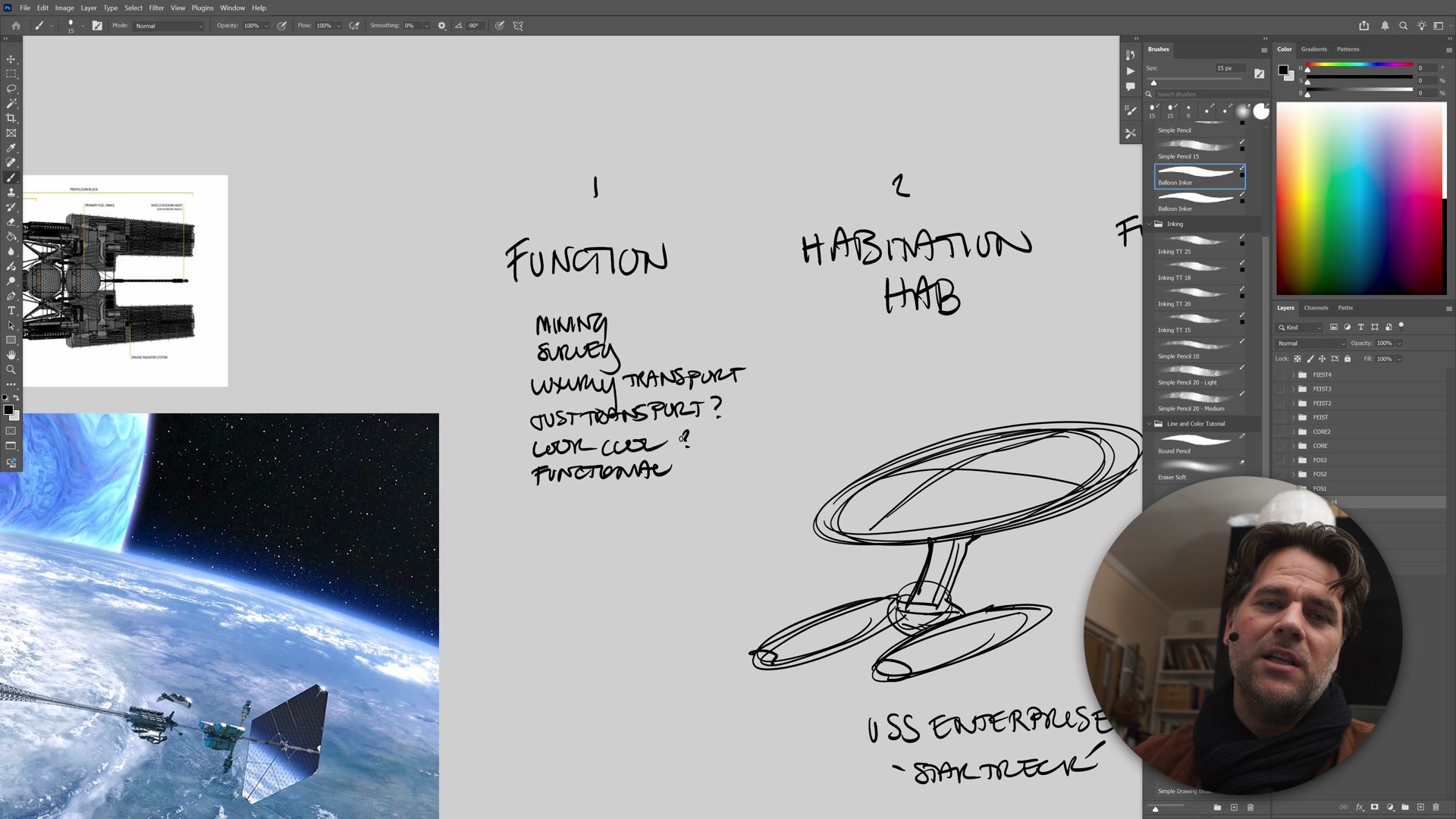Toggle the layer filter on/off switch

(1401, 326)
